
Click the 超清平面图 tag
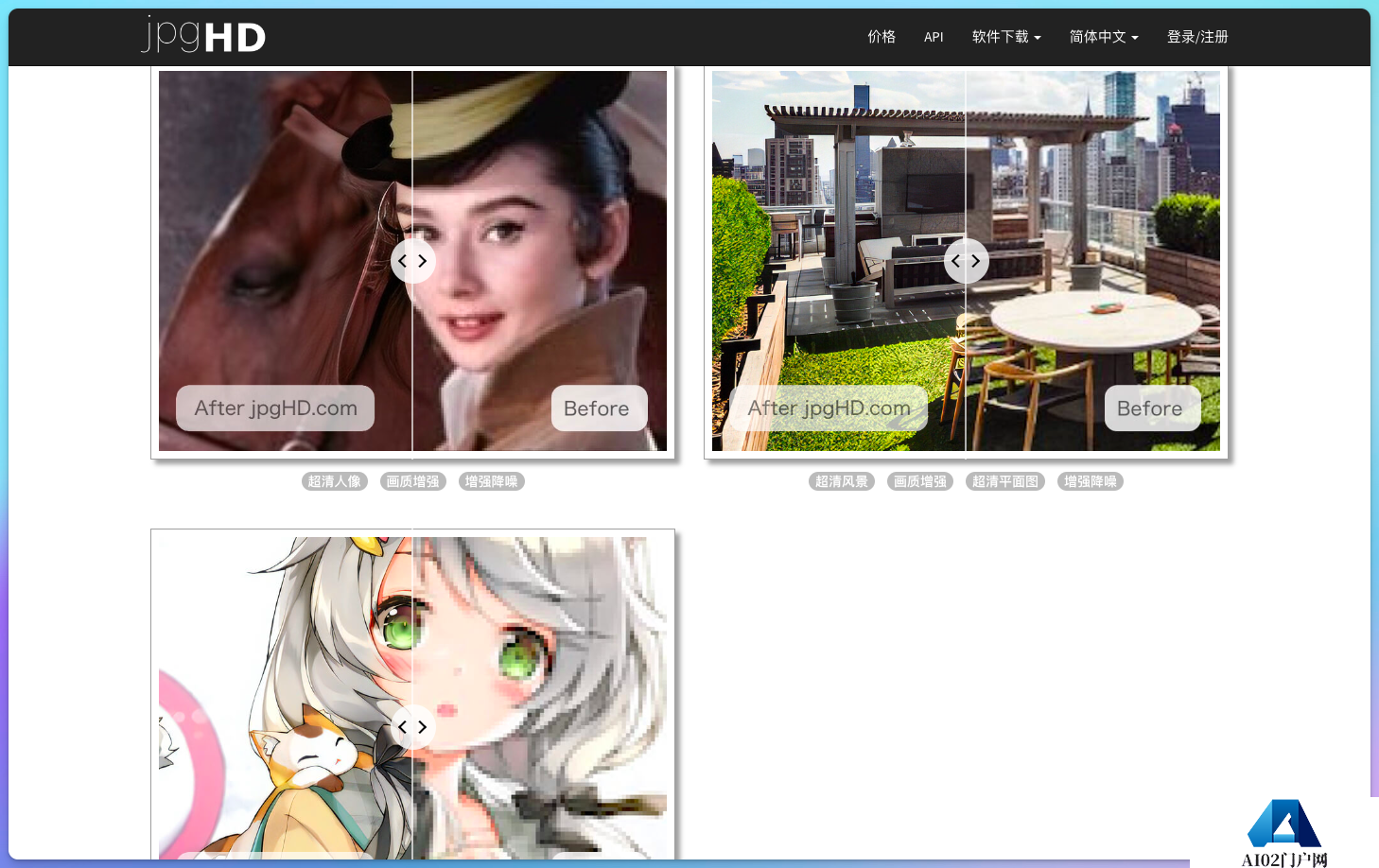click(1005, 481)
